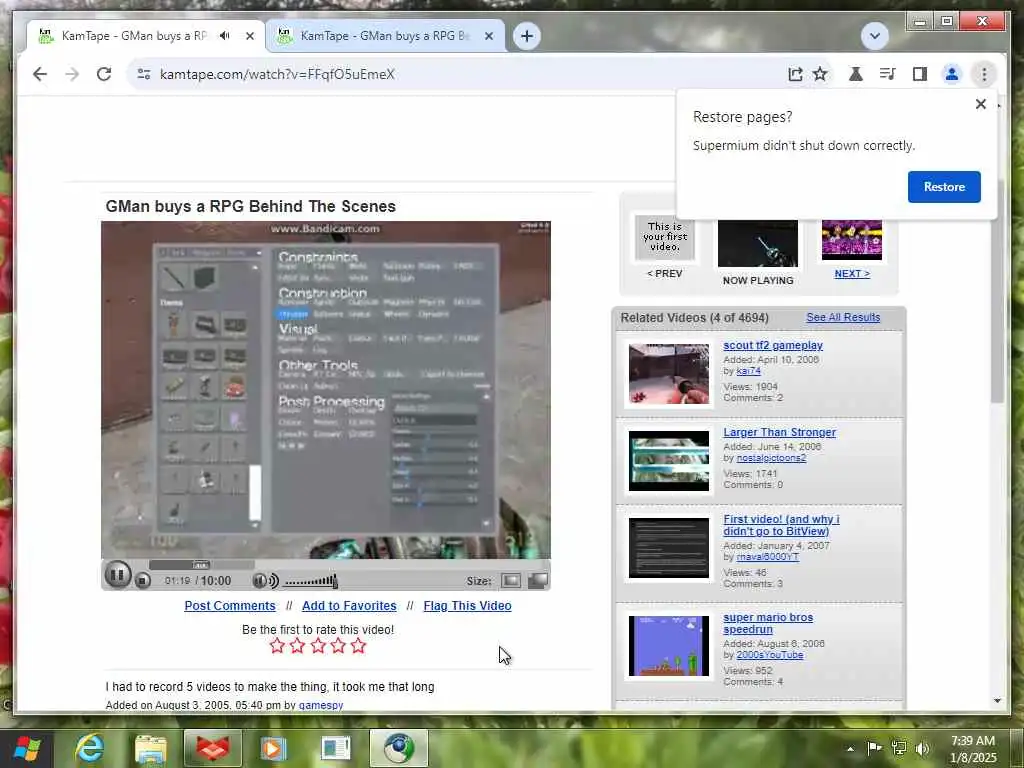
Task: Reload the current page
Action: click(x=104, y=74)
